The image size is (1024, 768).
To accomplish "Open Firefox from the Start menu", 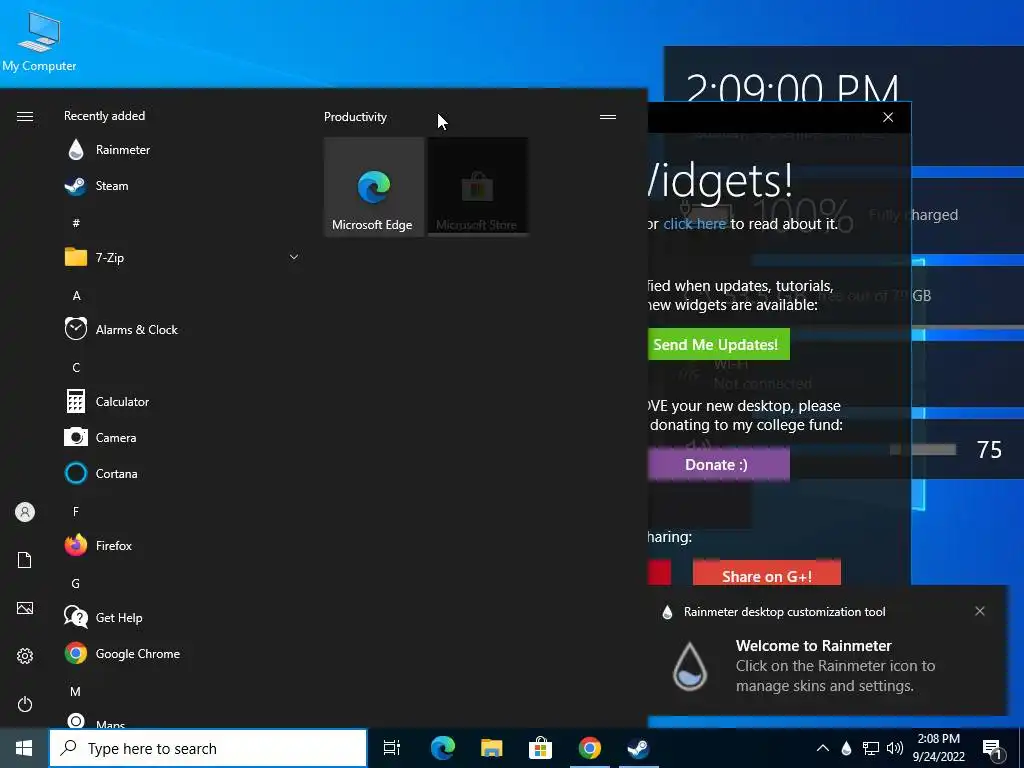I will coord(181,545).
